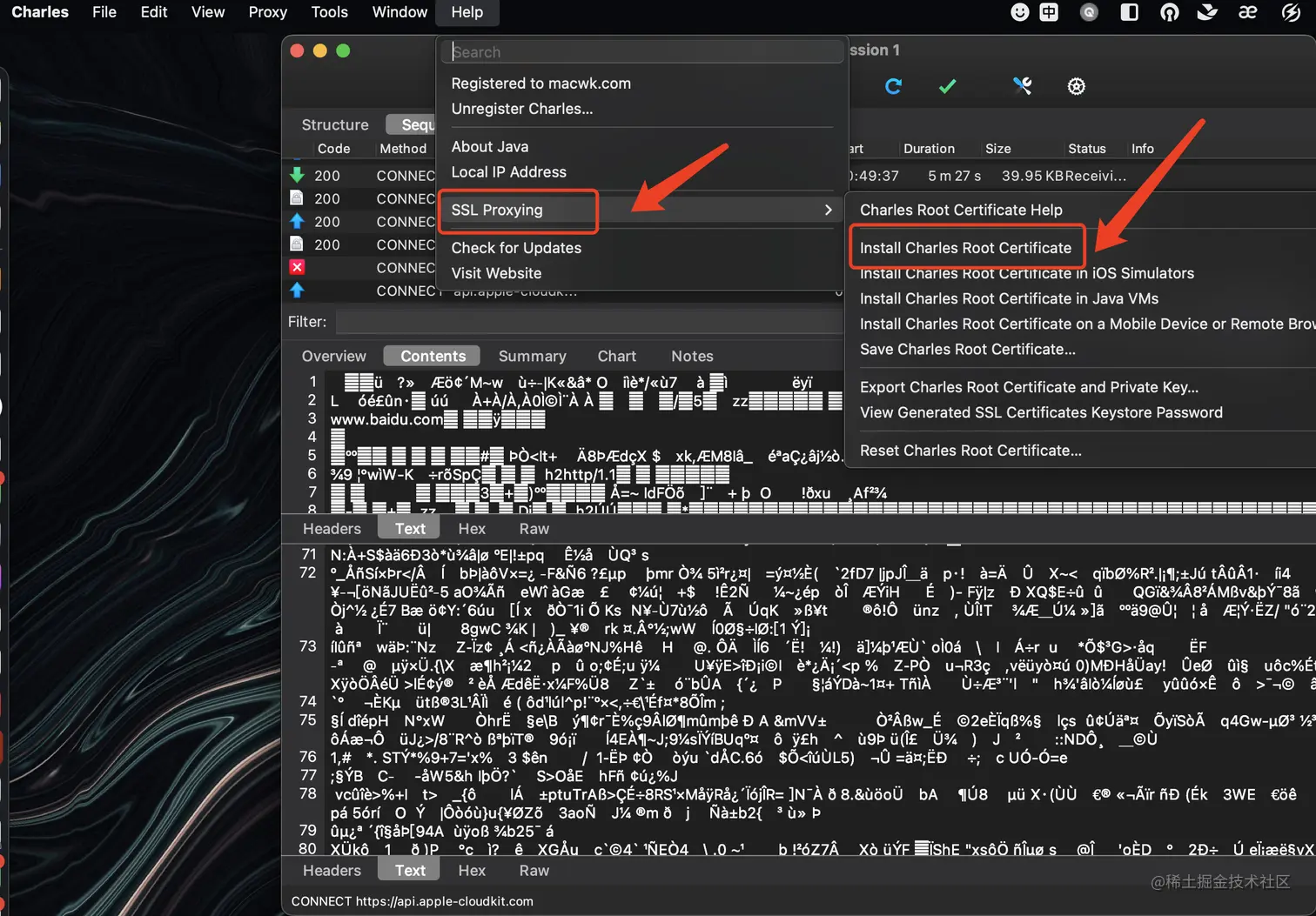The height and width of the screenshot is (916, 1316).
Task: Sort by the Method column header
Action: click(x=403, y=149)
